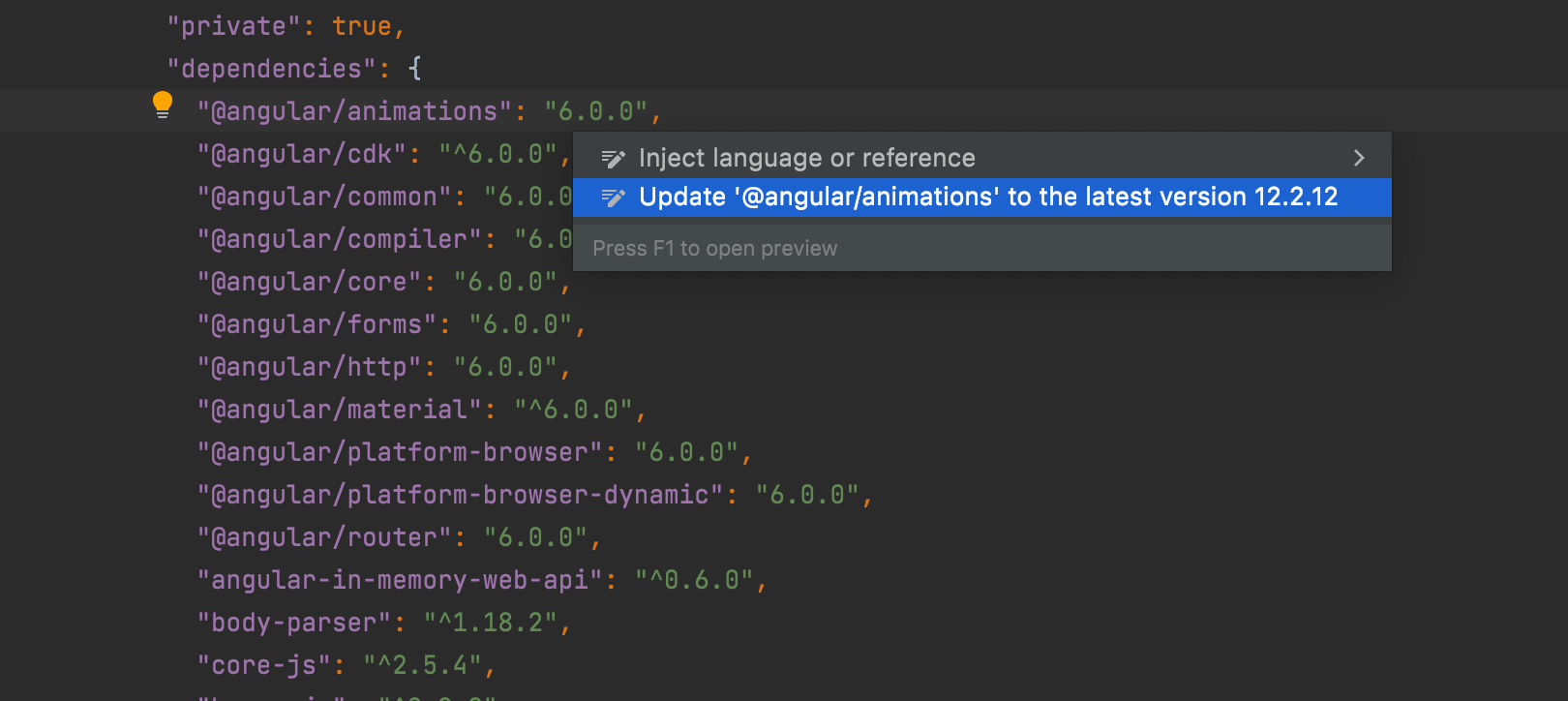
Task: Click the yellow lightbulb intention icon
Action: point(163,105)
